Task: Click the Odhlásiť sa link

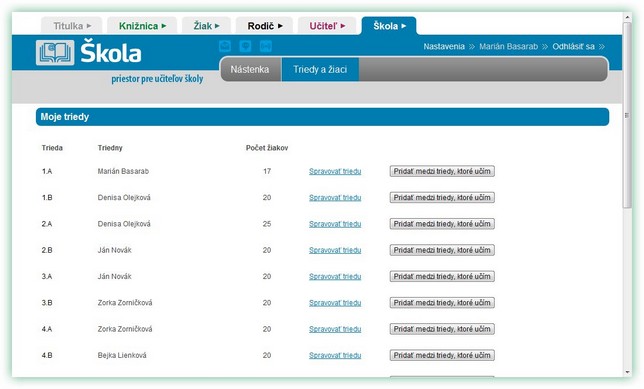Action: [x=573, y=46]
